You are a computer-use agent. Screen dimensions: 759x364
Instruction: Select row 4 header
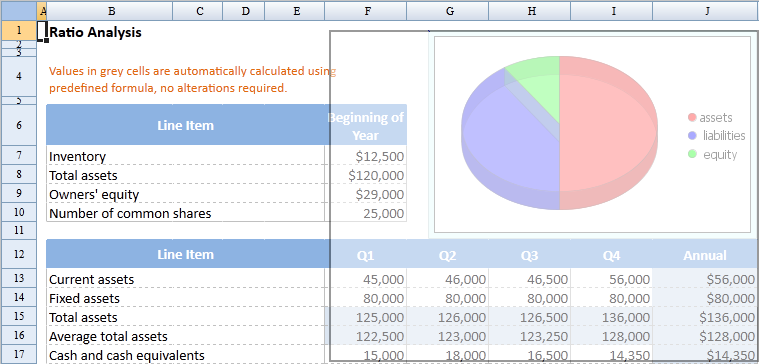click(19, 76)
